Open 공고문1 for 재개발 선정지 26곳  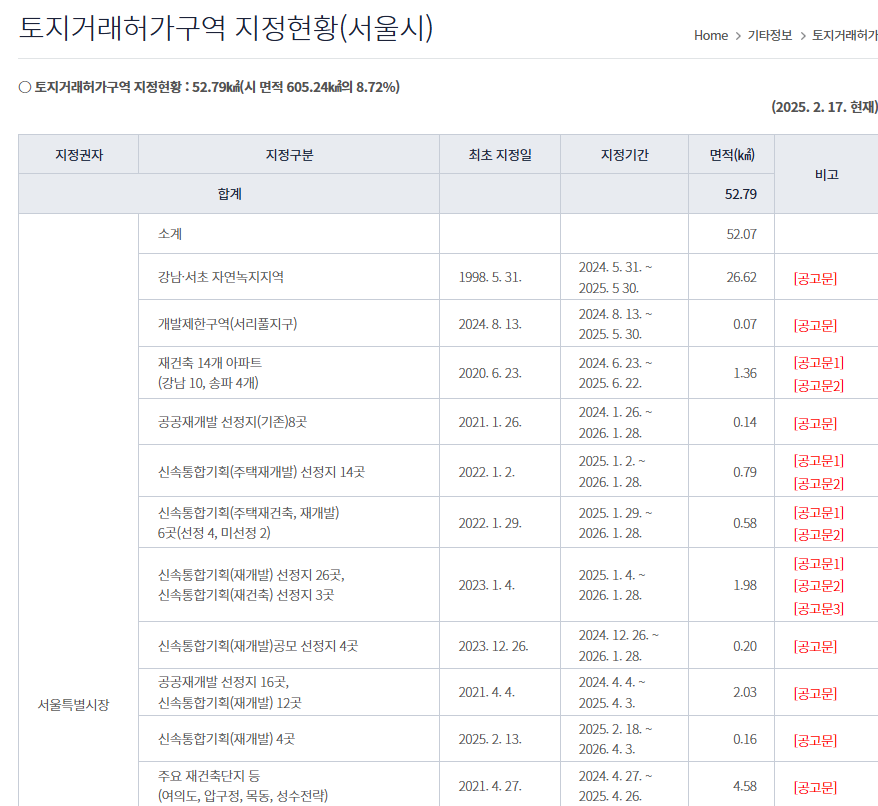(819, 563)
